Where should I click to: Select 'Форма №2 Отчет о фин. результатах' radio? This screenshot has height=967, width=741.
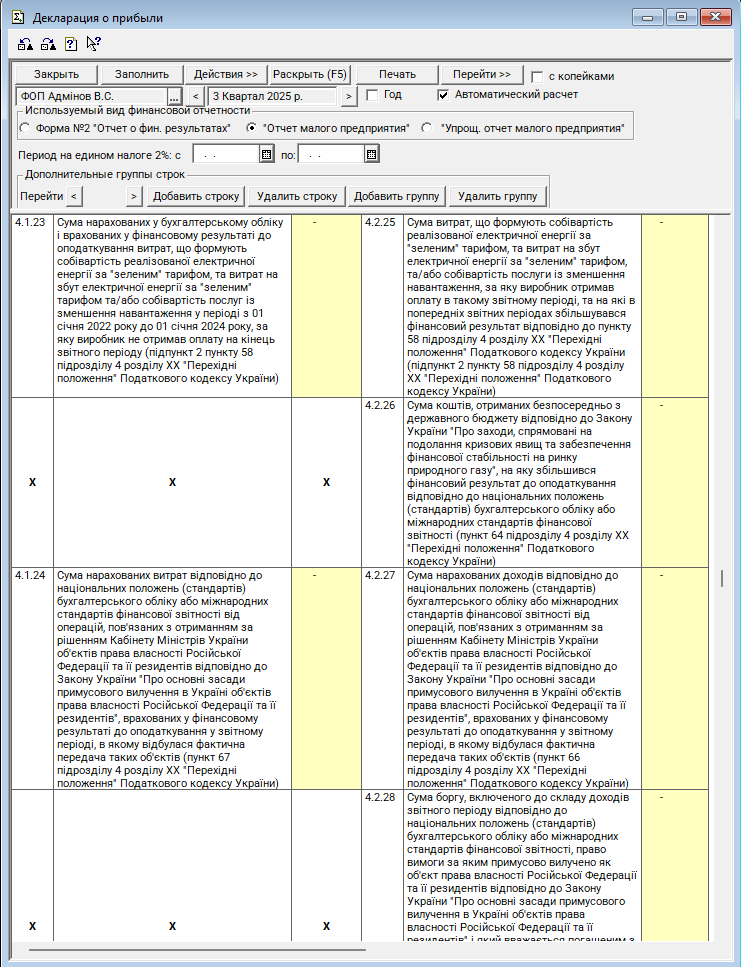(x=25, y=128)
